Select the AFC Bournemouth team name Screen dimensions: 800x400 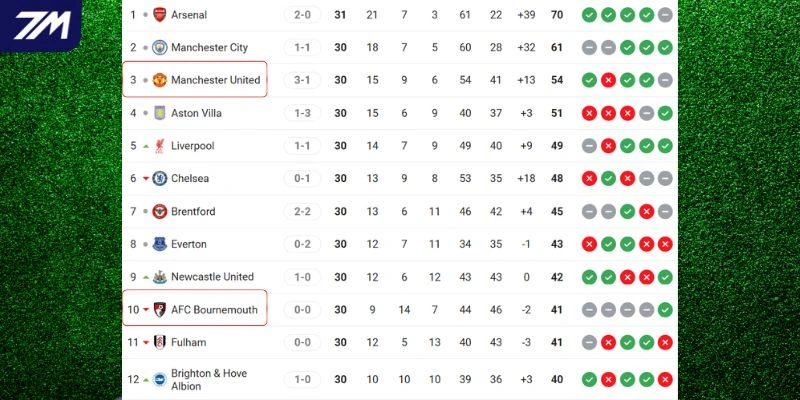coord(215,310)
